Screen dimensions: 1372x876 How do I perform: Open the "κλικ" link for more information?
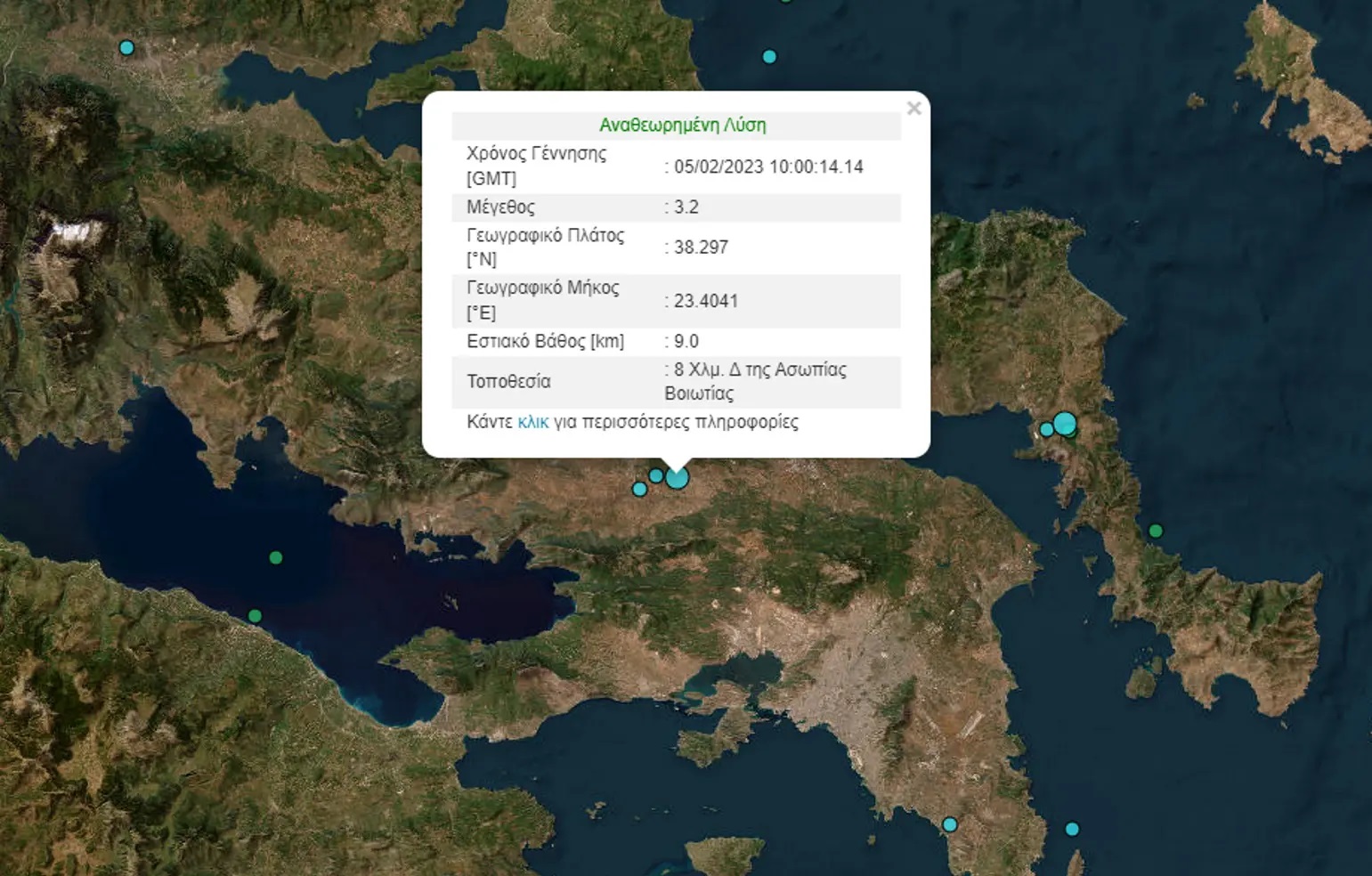(x=532, y=422)
